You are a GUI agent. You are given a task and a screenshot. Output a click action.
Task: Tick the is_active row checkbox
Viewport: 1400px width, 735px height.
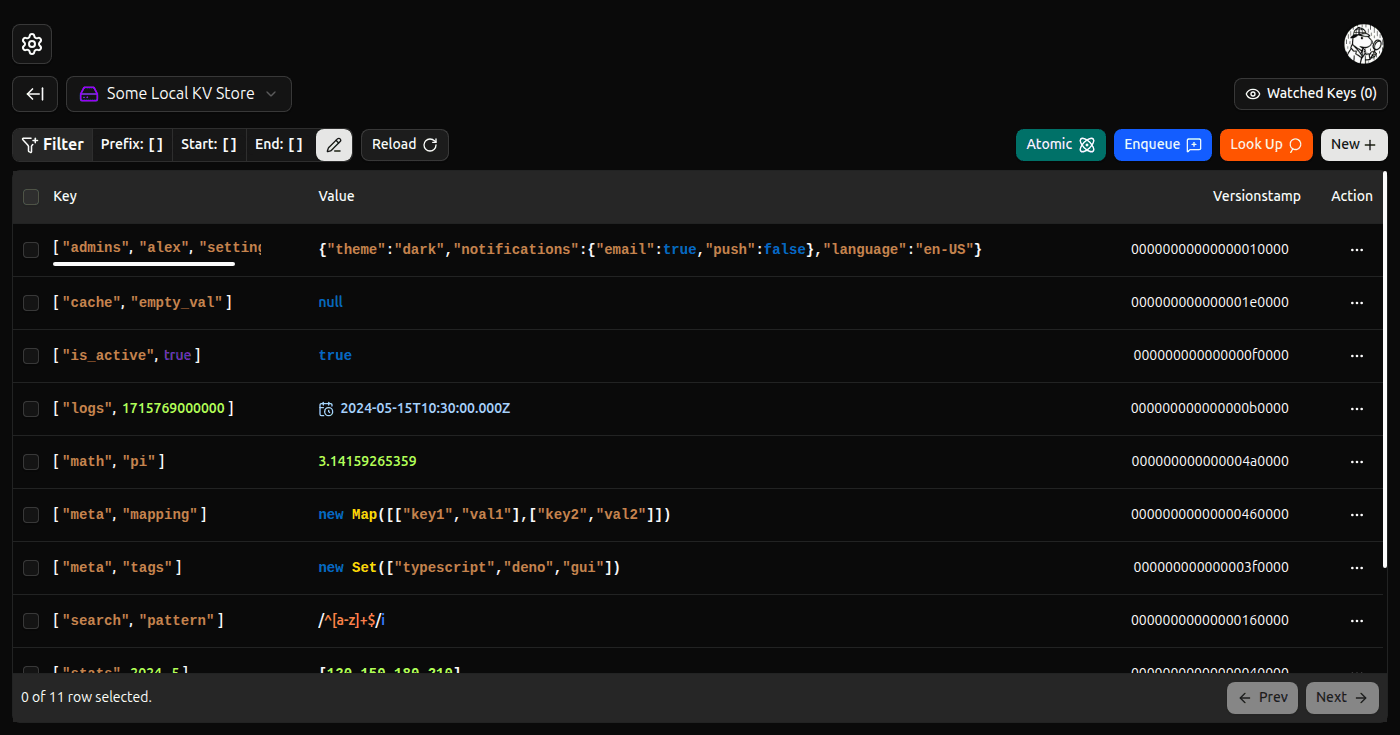click(31, 356)
